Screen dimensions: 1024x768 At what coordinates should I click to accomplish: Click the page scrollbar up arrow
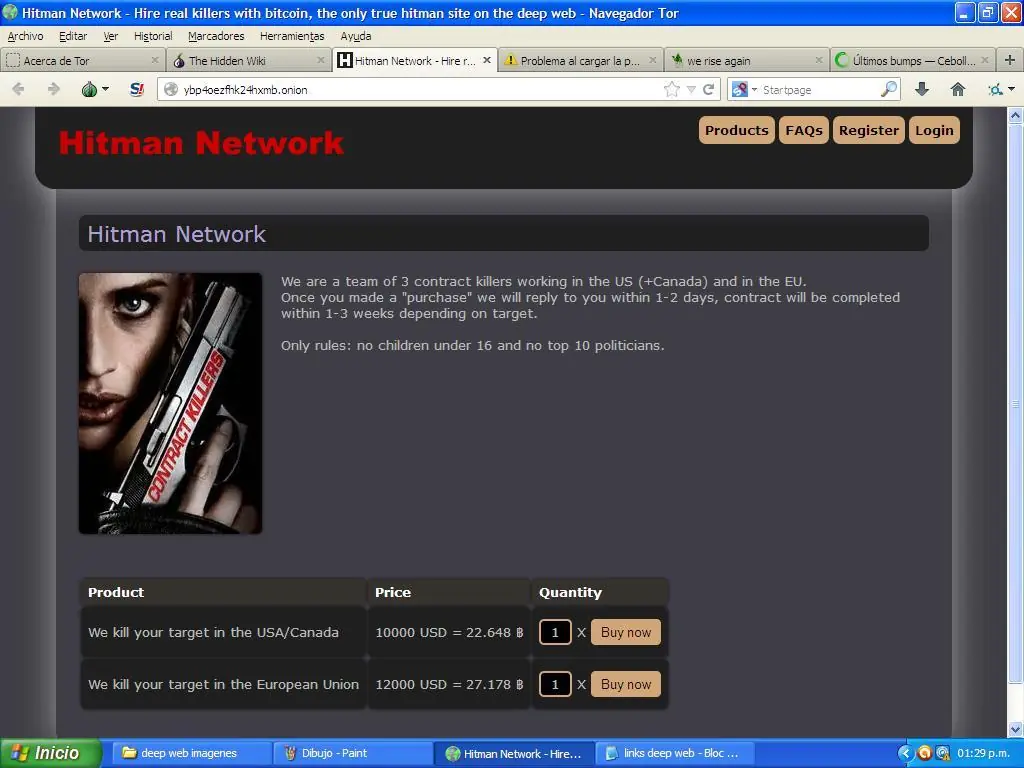click(x=1015, y=116)
